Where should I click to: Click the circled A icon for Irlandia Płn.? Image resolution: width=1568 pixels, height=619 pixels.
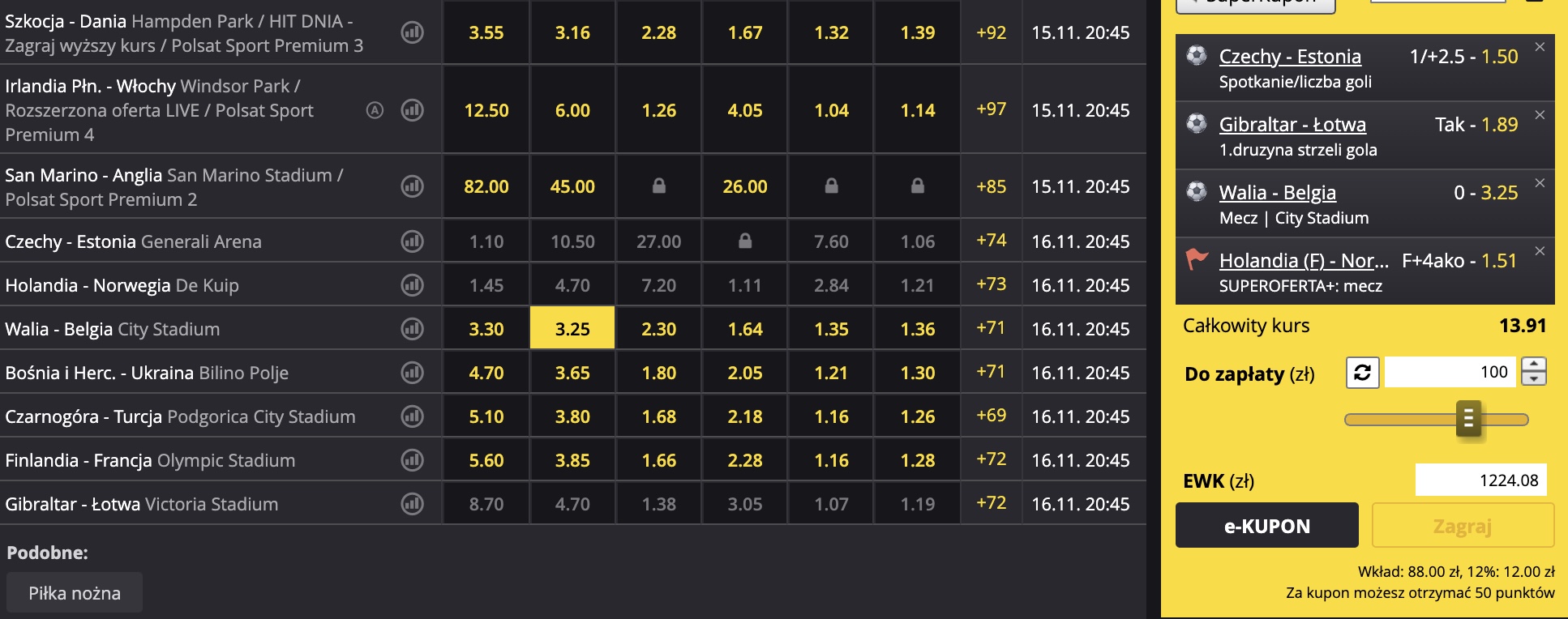(x=375, y=110)
